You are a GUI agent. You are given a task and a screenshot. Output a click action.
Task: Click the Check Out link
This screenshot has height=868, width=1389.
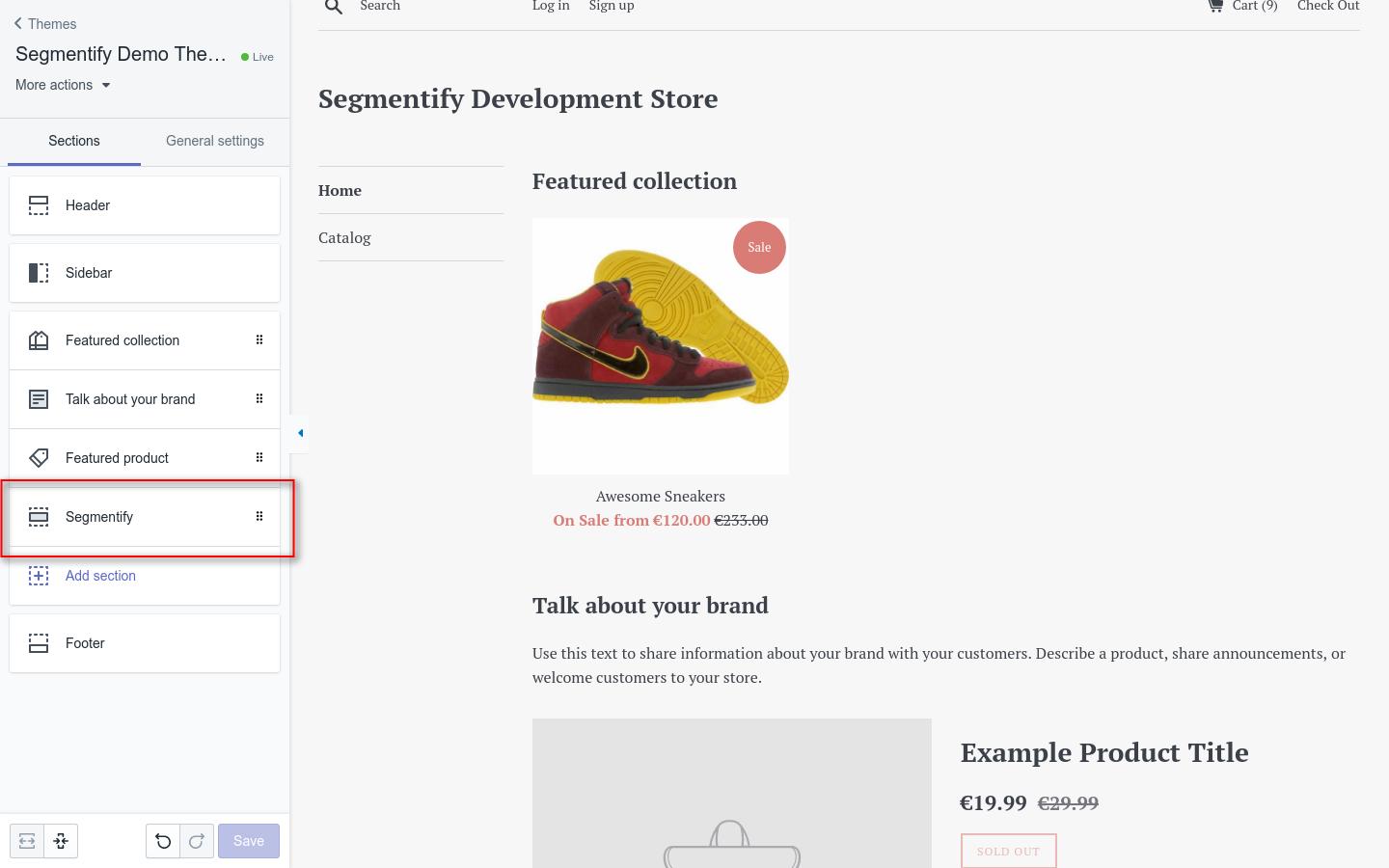[x=1328, y=6]
